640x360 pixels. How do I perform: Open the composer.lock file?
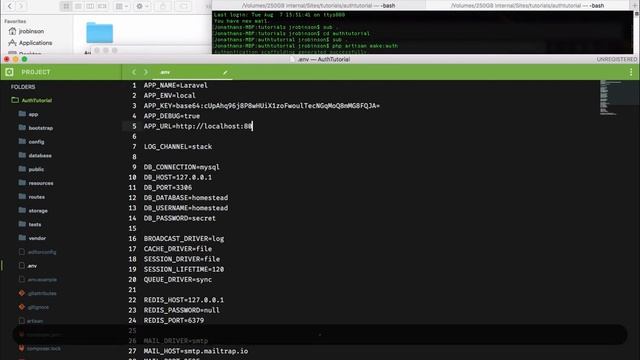coord(40,349)
